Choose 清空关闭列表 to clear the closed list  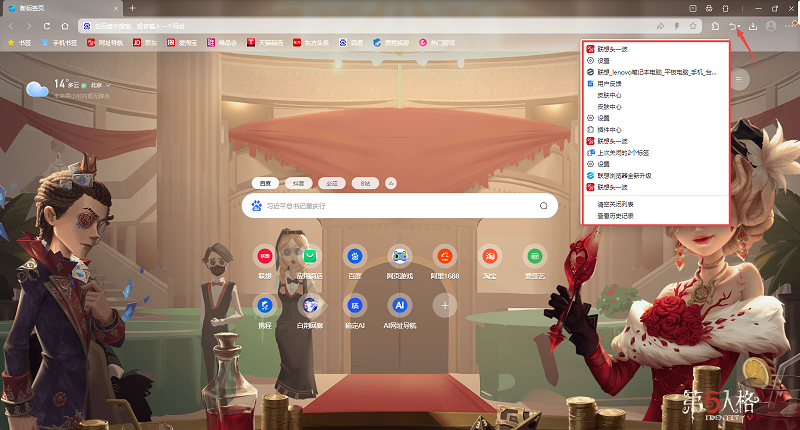656,204
